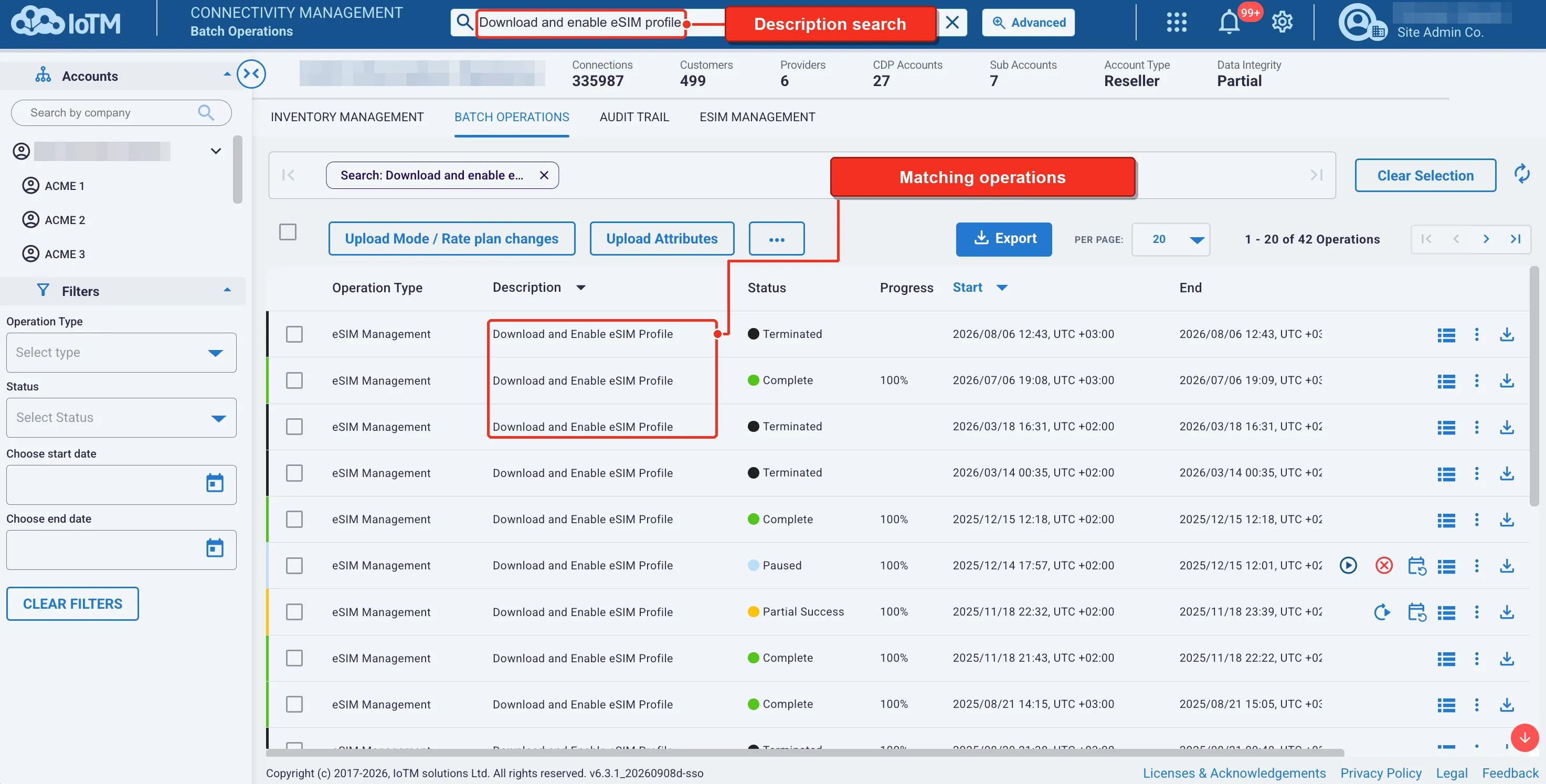This screenshot has height=784, width=1546.
Task: Remove the Search: Download and enable filter chip
Action: click(544, 175)
